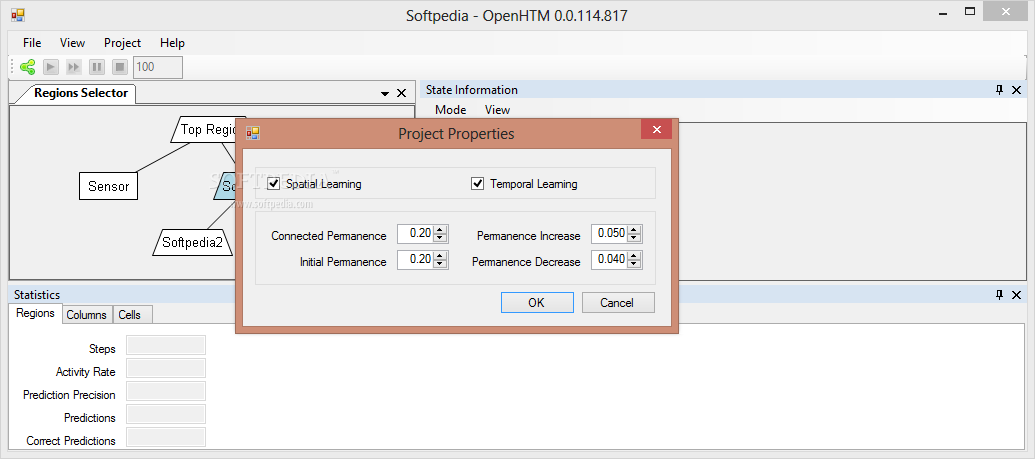Click the Correct Predictions statistics field
The image size is (1035, 459).
tap(166, 438)
